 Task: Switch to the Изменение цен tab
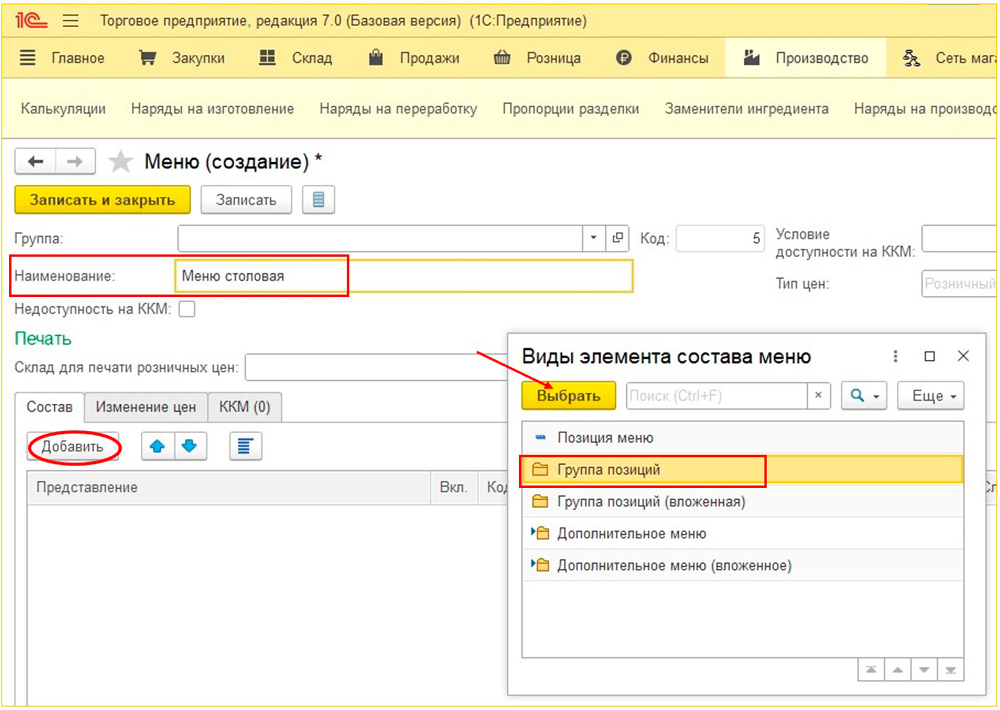146,407
